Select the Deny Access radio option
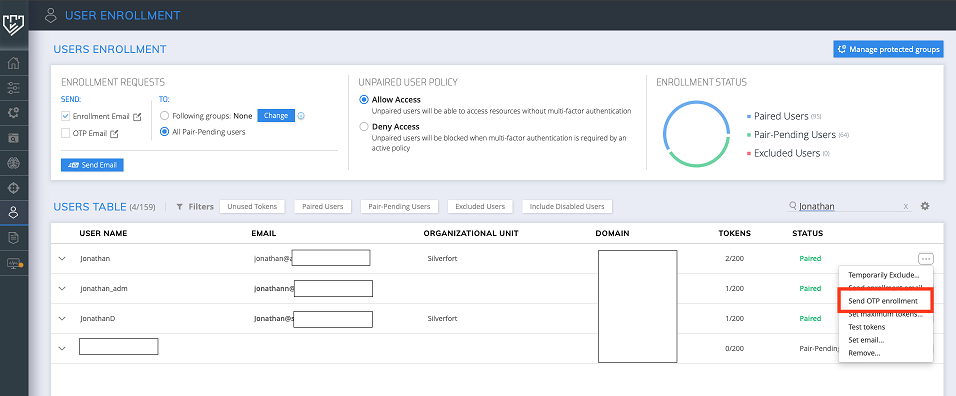956x396 pixels. click(364, 127)
